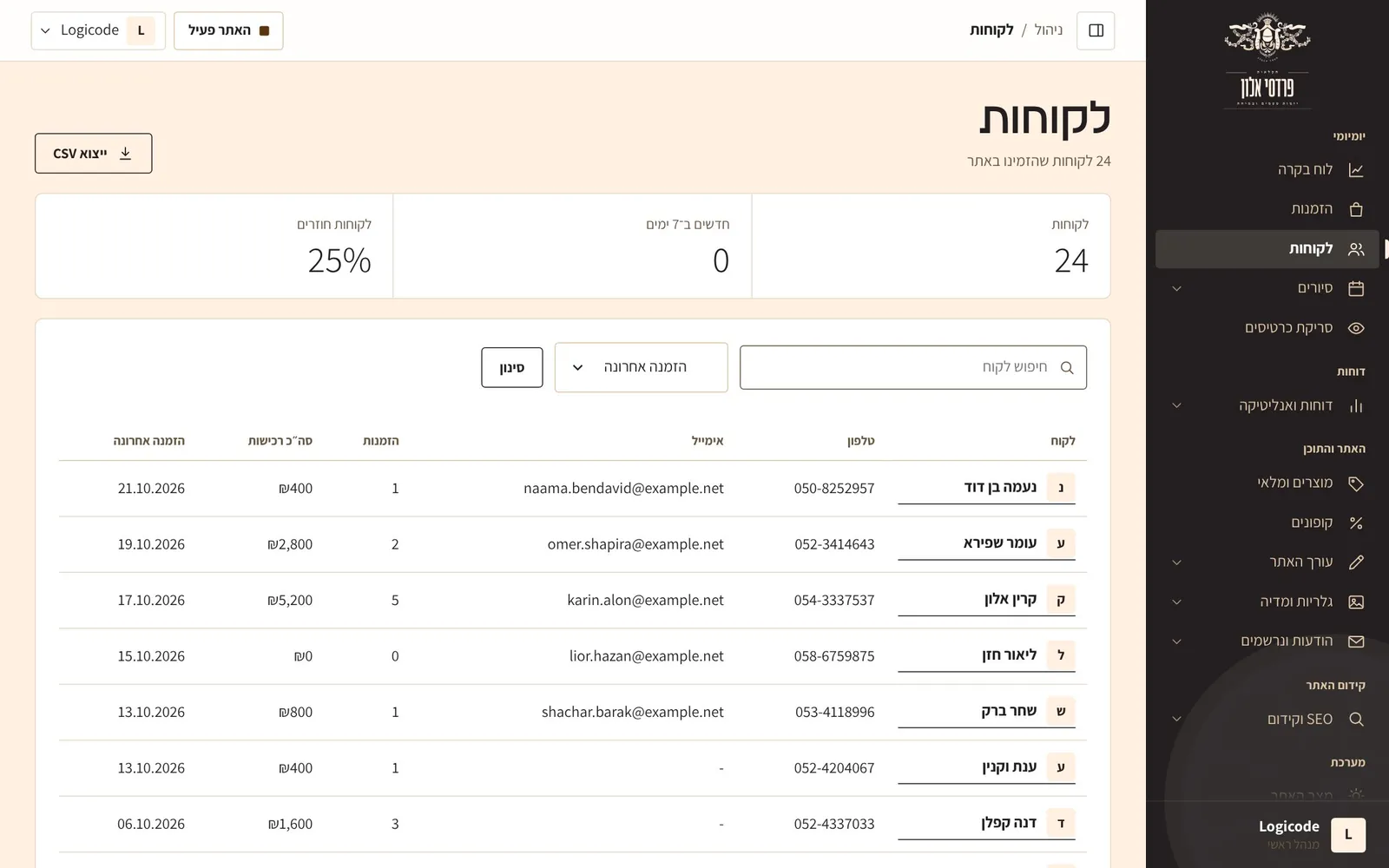Click the ניהול breadcrumb link
The width and height of the screenshot is (1389, 868).
1048,30
